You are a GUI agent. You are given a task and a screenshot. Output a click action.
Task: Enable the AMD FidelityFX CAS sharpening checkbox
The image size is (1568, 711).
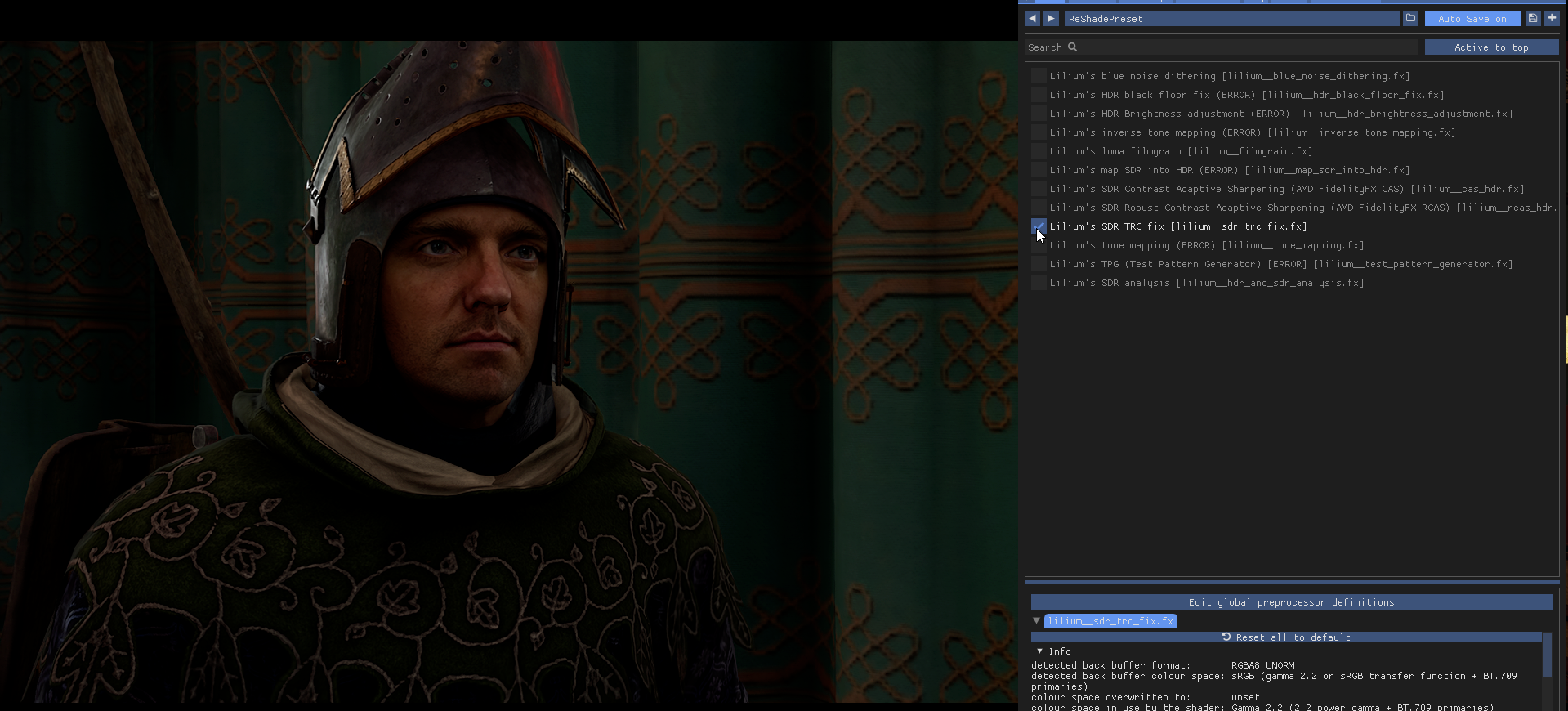point(1039,189)
